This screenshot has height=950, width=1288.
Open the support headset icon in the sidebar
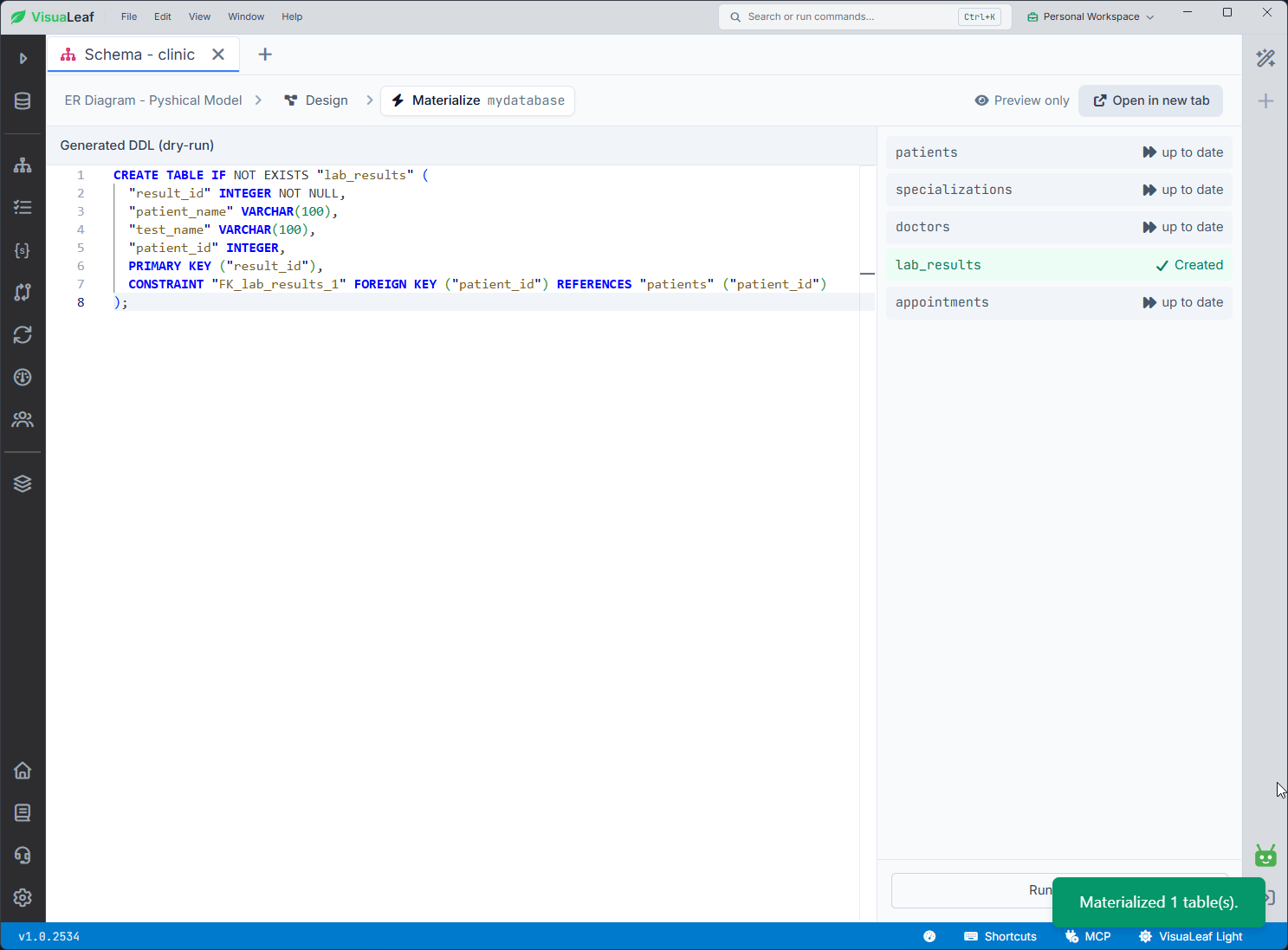[23, 855]
